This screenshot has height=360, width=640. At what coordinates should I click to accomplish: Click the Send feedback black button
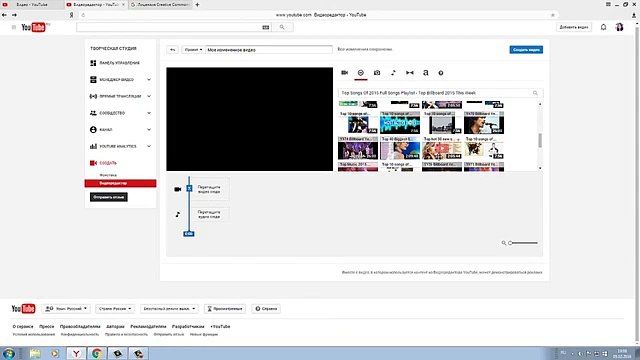(109, 197)
